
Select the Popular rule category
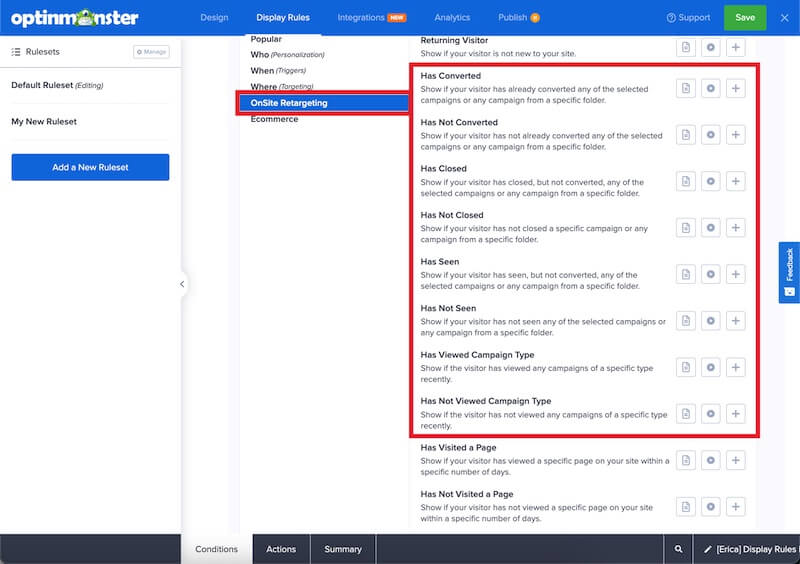[x=266, y=39]
